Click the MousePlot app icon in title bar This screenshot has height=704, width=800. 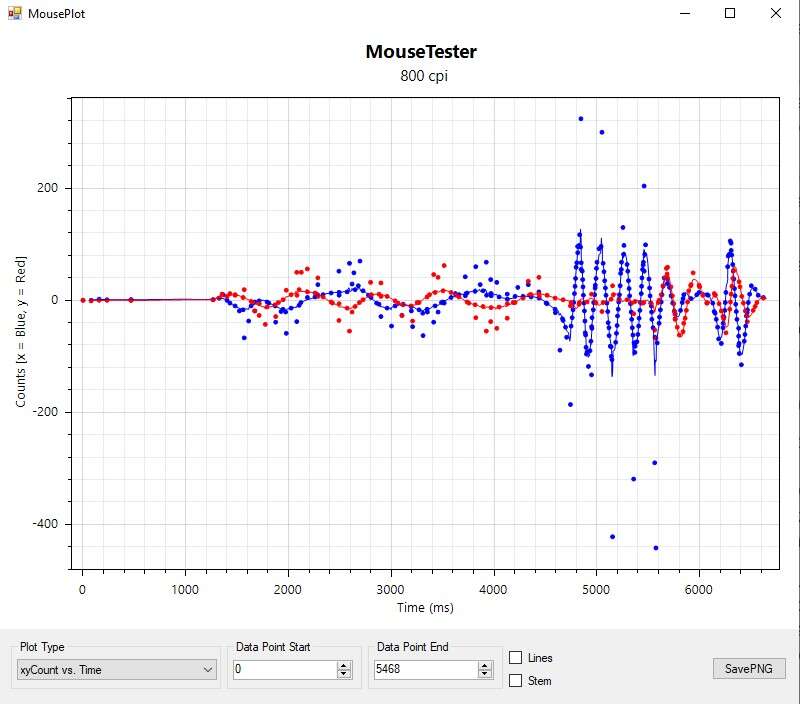(x=14, y=14)
